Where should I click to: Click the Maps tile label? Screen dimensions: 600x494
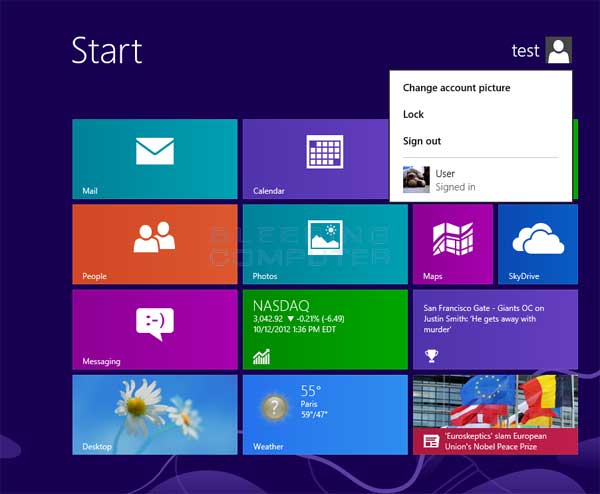click(x=433, y=276)
